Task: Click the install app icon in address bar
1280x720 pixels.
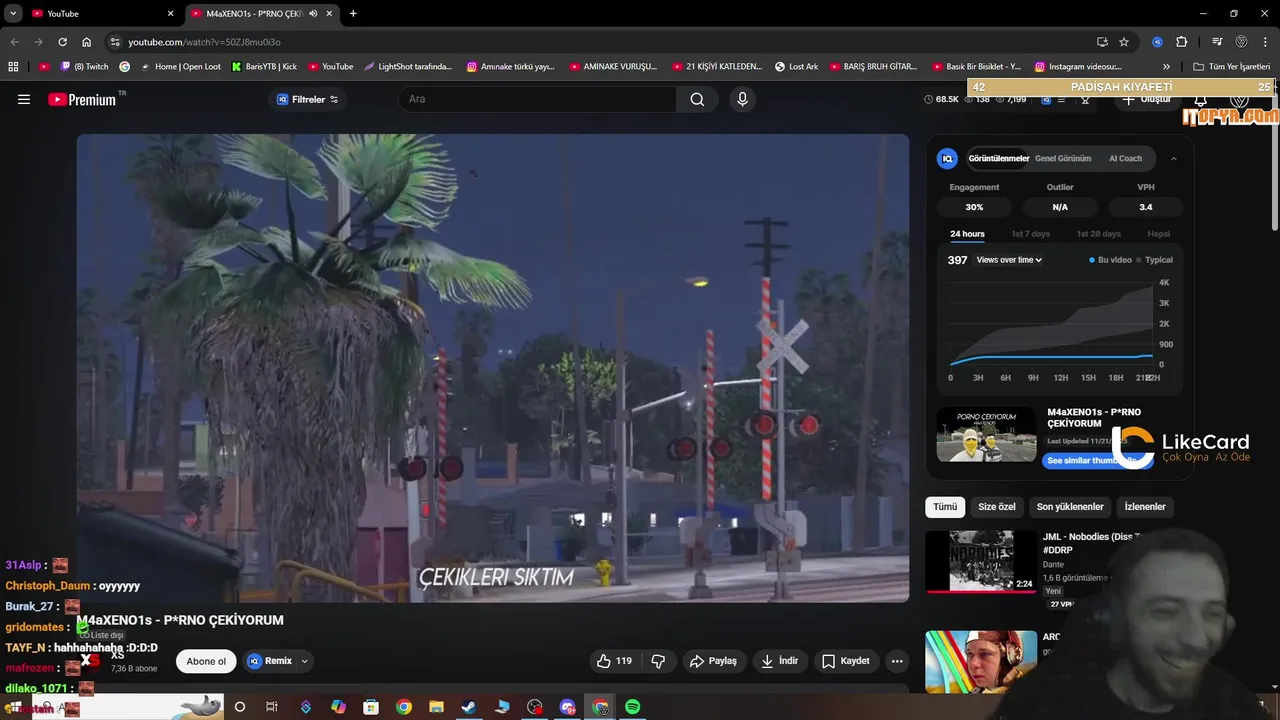Action: click(1102, 42)
